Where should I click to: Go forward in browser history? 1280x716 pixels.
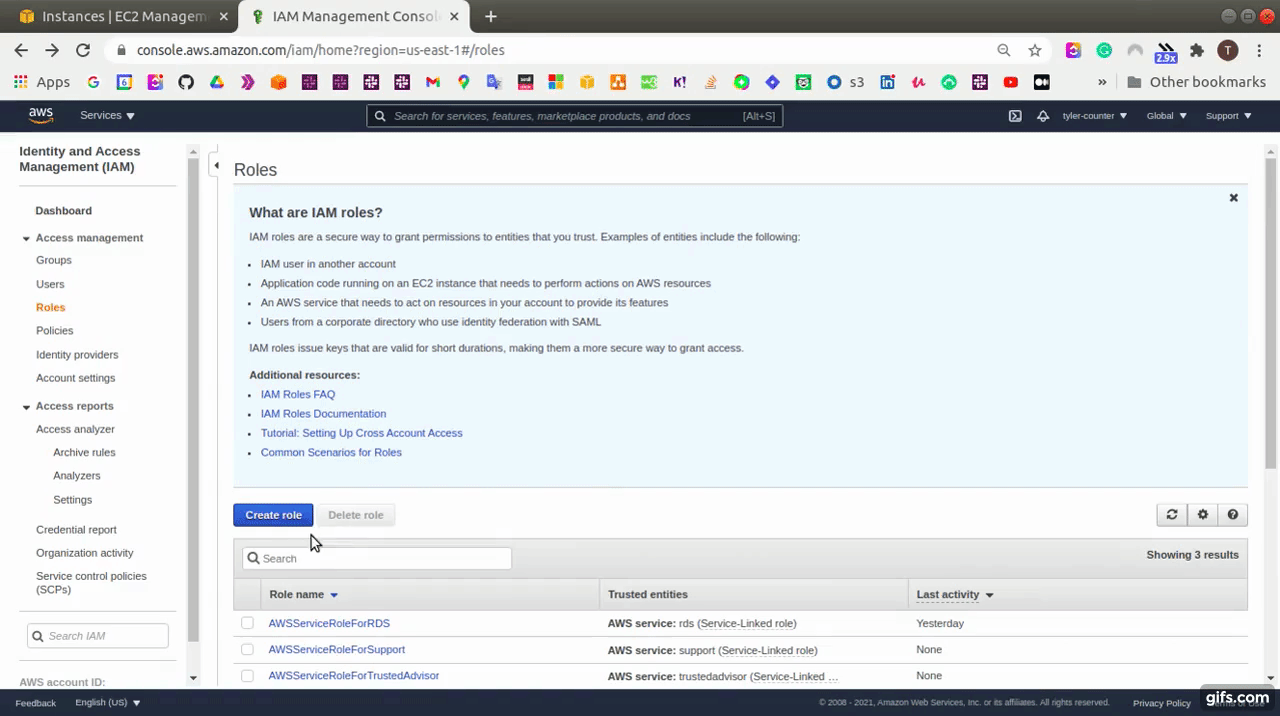(x=52, y=50)
